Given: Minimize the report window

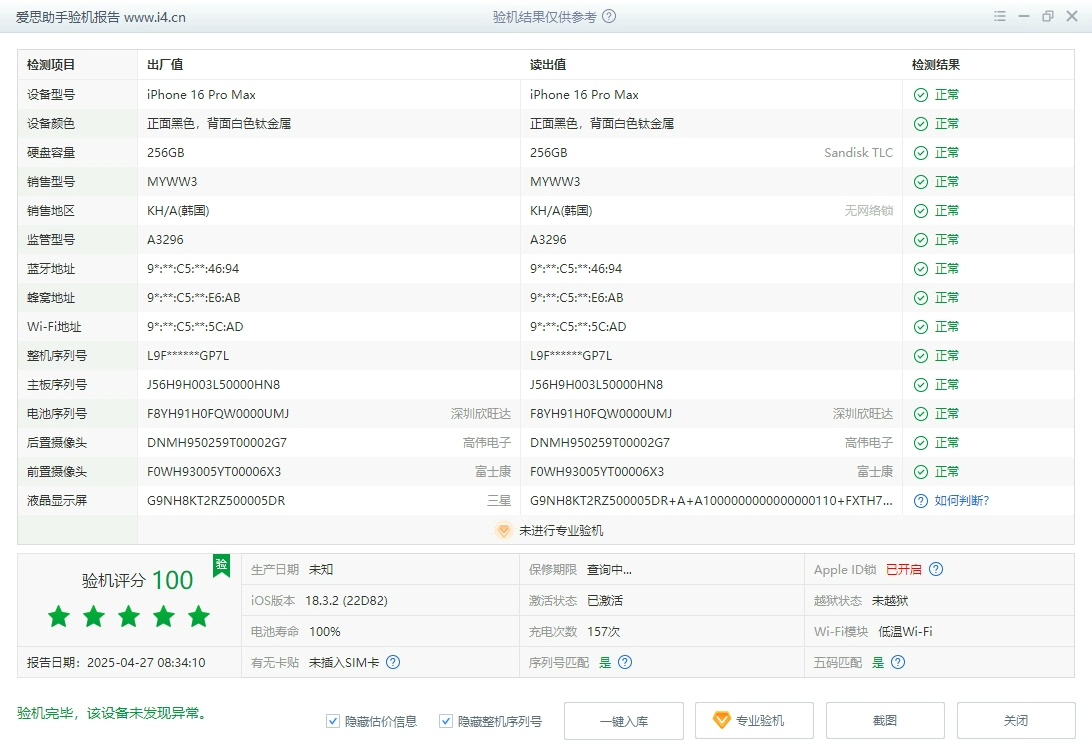Looking at the screenshot, I should pyautogui.click(x=1024, y=16).
